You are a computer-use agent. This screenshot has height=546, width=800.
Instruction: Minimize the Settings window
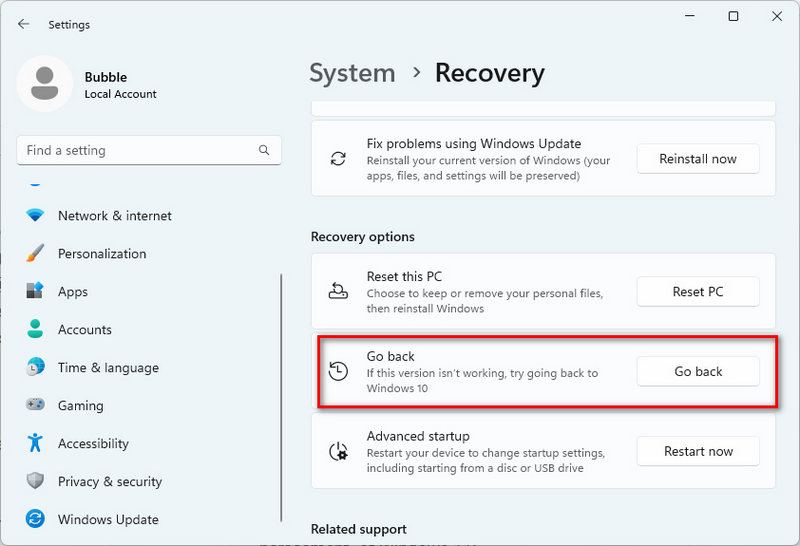689,16
